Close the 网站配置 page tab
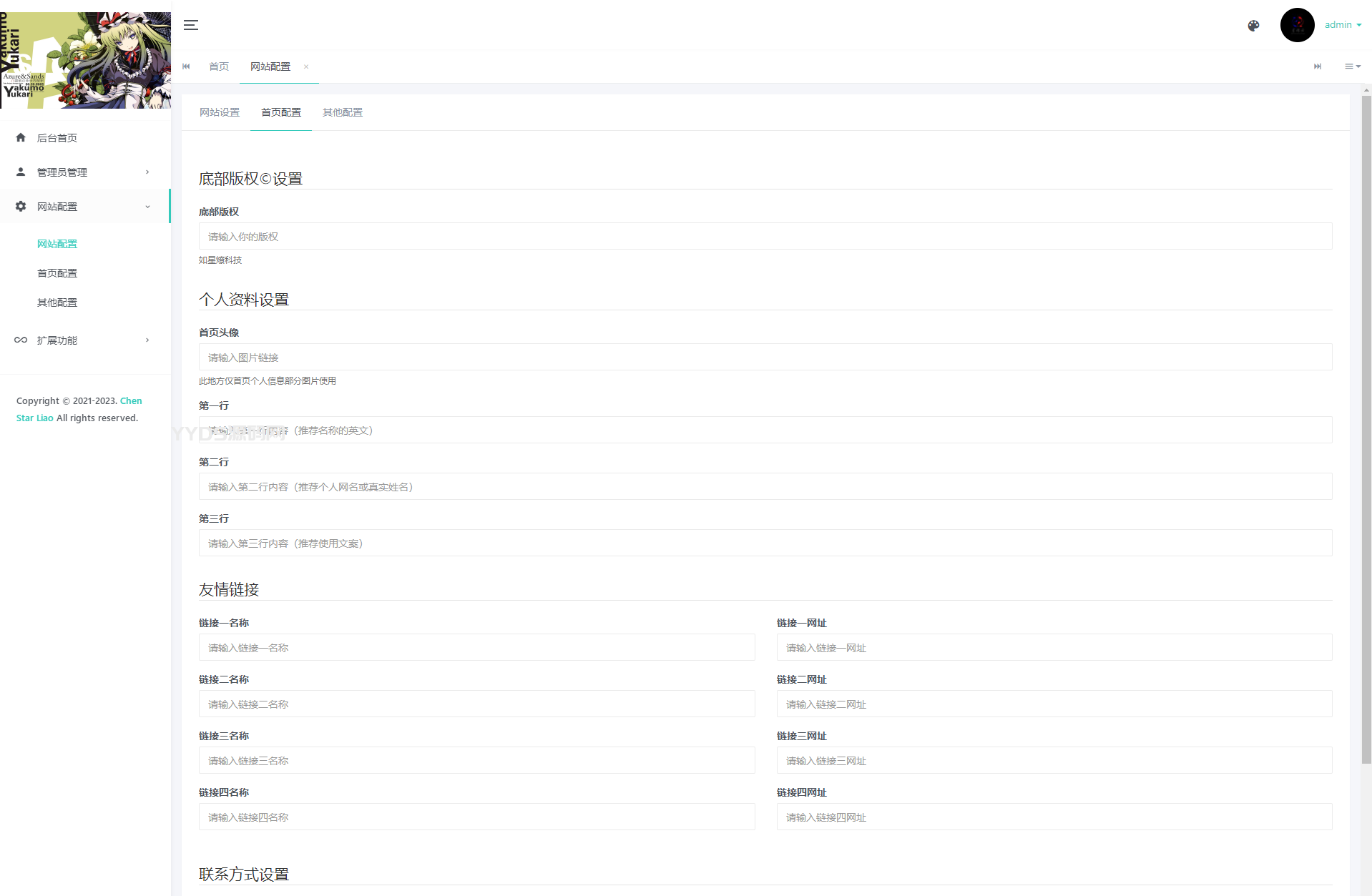1372x896 pixels. pos(306,67)
